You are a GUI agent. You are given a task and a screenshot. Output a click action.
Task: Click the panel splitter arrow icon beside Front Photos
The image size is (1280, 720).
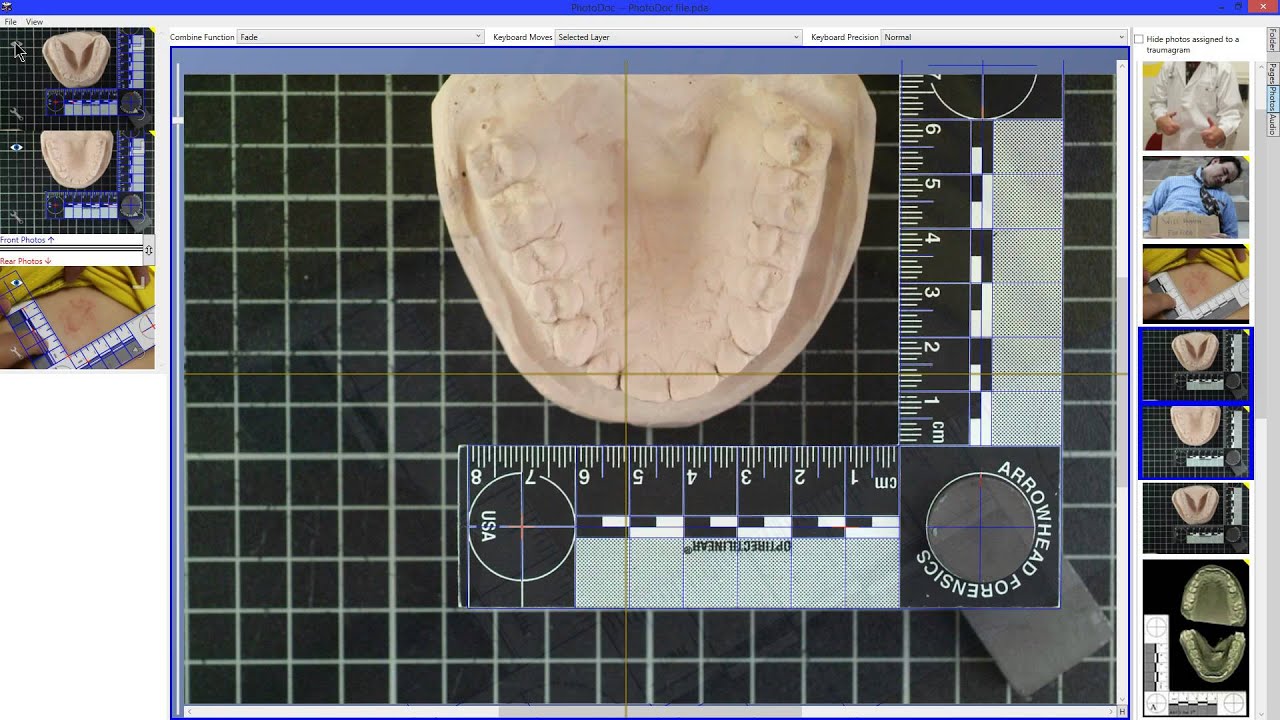coord(149,250)
